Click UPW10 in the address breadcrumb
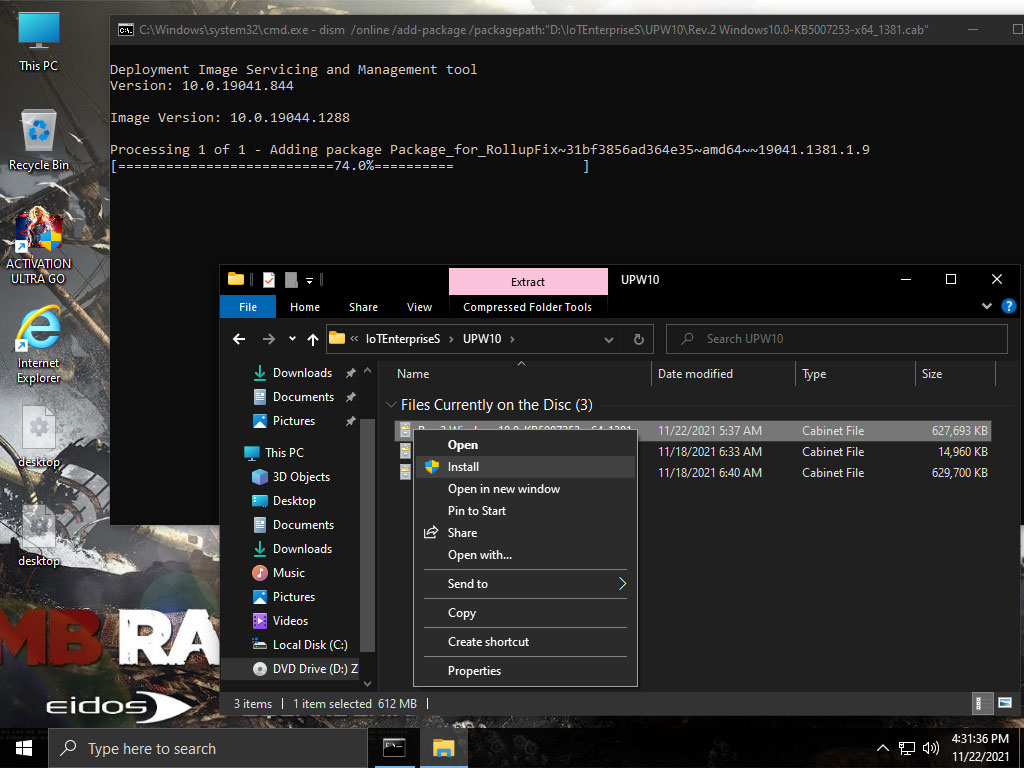 (x=482, y=339)
